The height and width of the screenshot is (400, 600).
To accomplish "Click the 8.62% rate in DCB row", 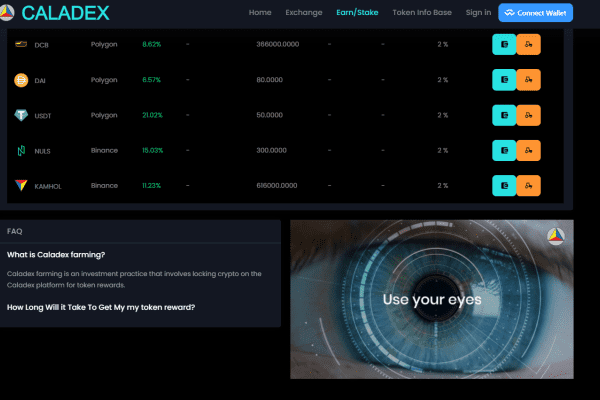I will [x=152, y=44].
